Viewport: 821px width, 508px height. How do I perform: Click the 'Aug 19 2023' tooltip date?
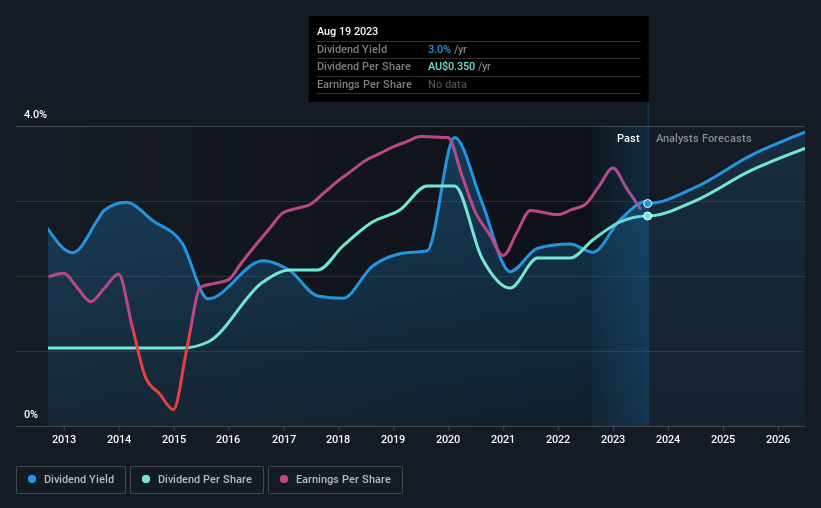[x=347, y=31]
